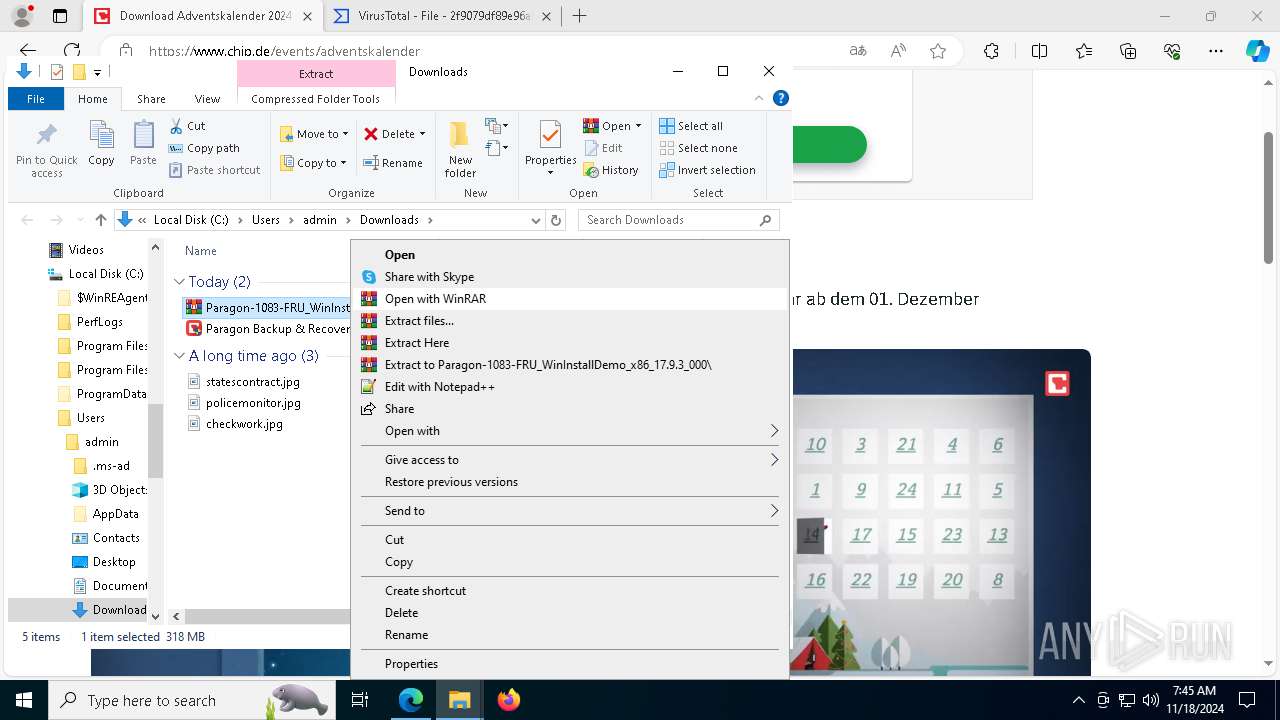1280x720 pixels.
Task: Open Edge Copilot icon
Action: (x=1257, y=51)
